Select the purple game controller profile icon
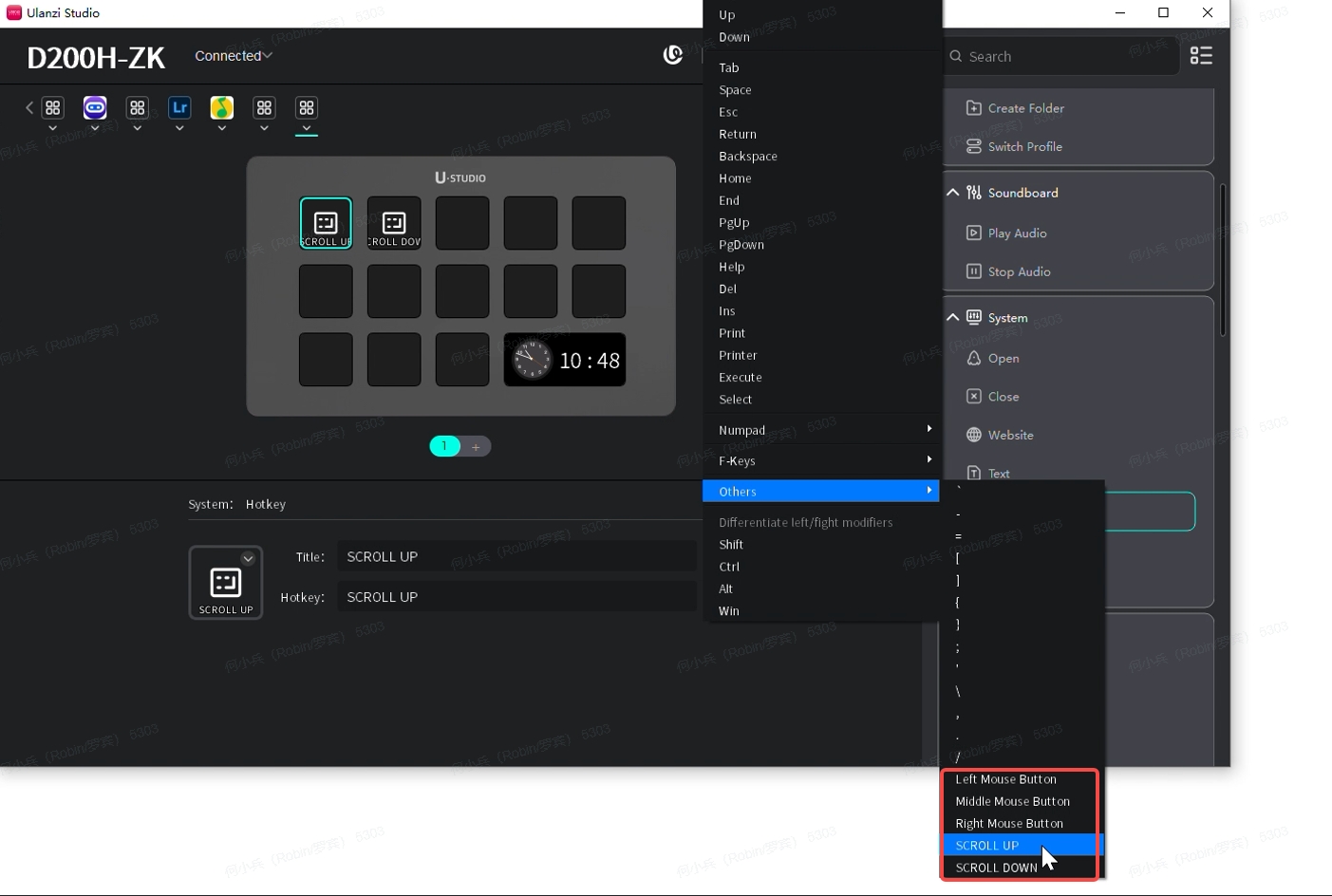1332x896 pixels. (95, 108)
